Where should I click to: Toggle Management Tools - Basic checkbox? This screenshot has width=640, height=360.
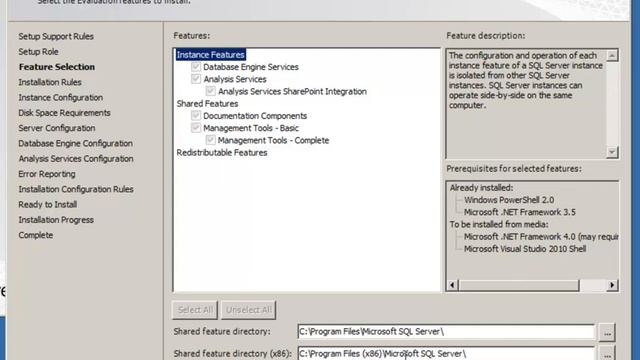[196, 128]
